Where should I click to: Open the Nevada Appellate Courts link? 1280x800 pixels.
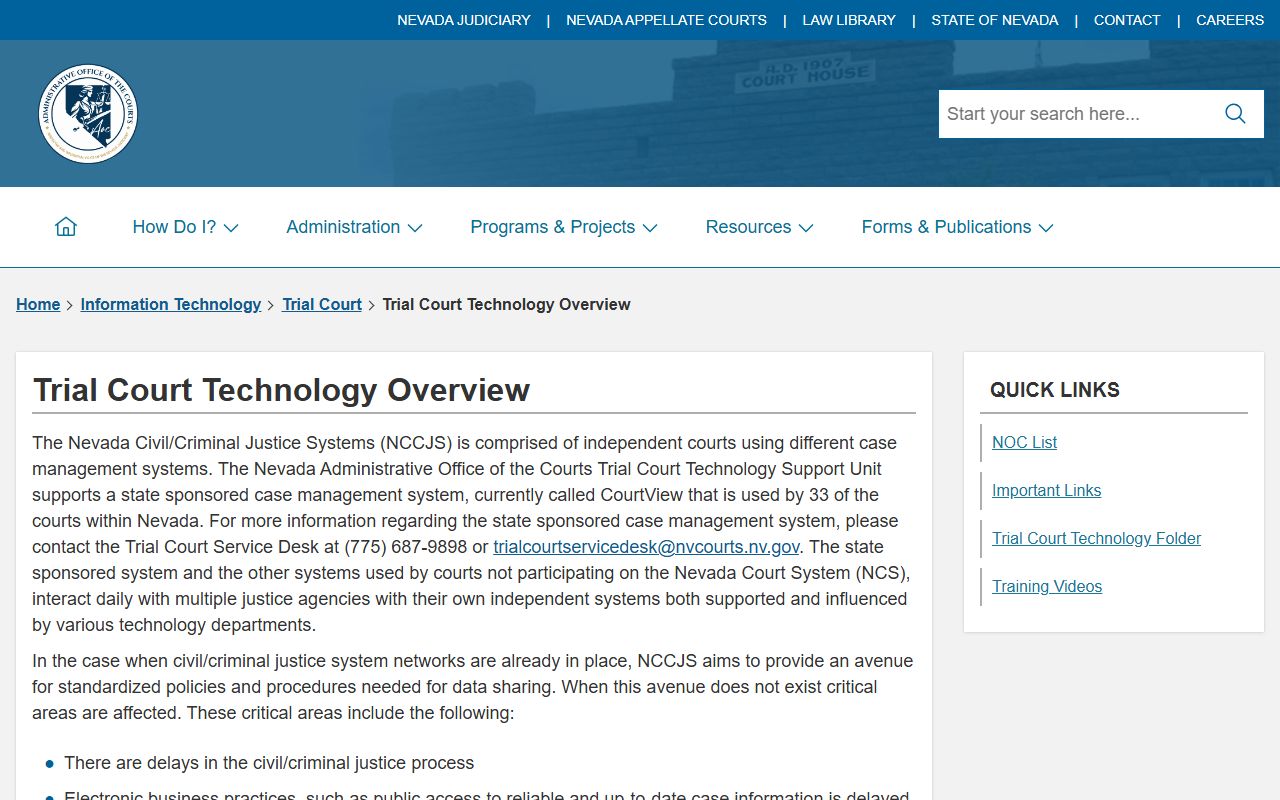666,20
